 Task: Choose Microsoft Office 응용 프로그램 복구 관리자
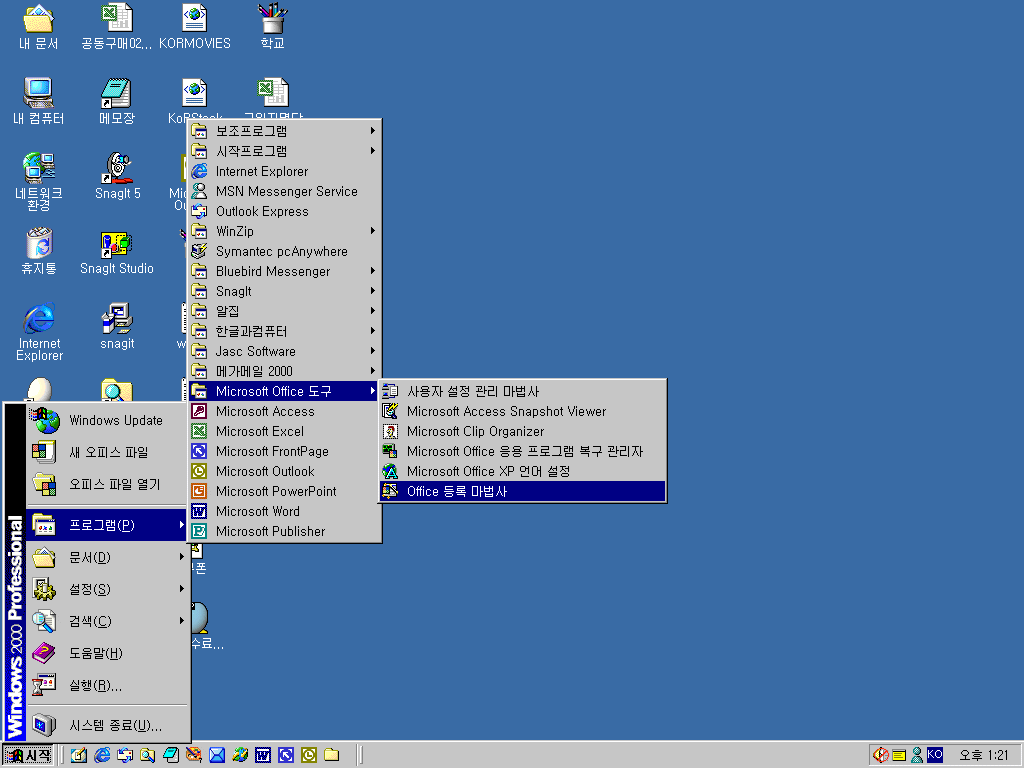522,451
